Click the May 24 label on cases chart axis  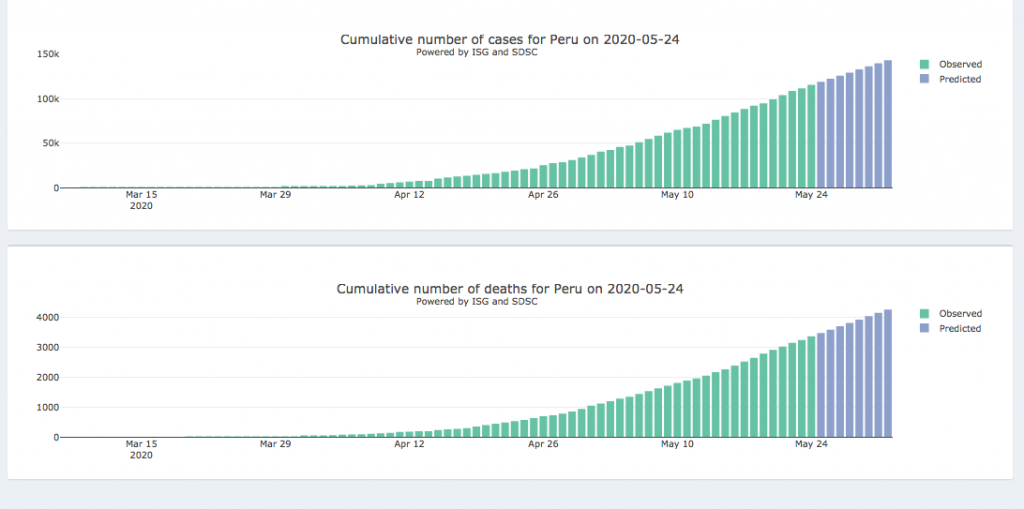[811, 195]
